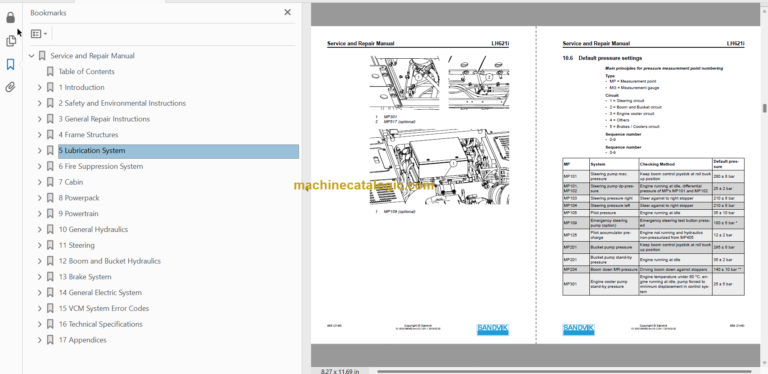768x374 pixels.
Task: Select highlighted 5 Lubrication System bookmark
Action: (178, 151)
